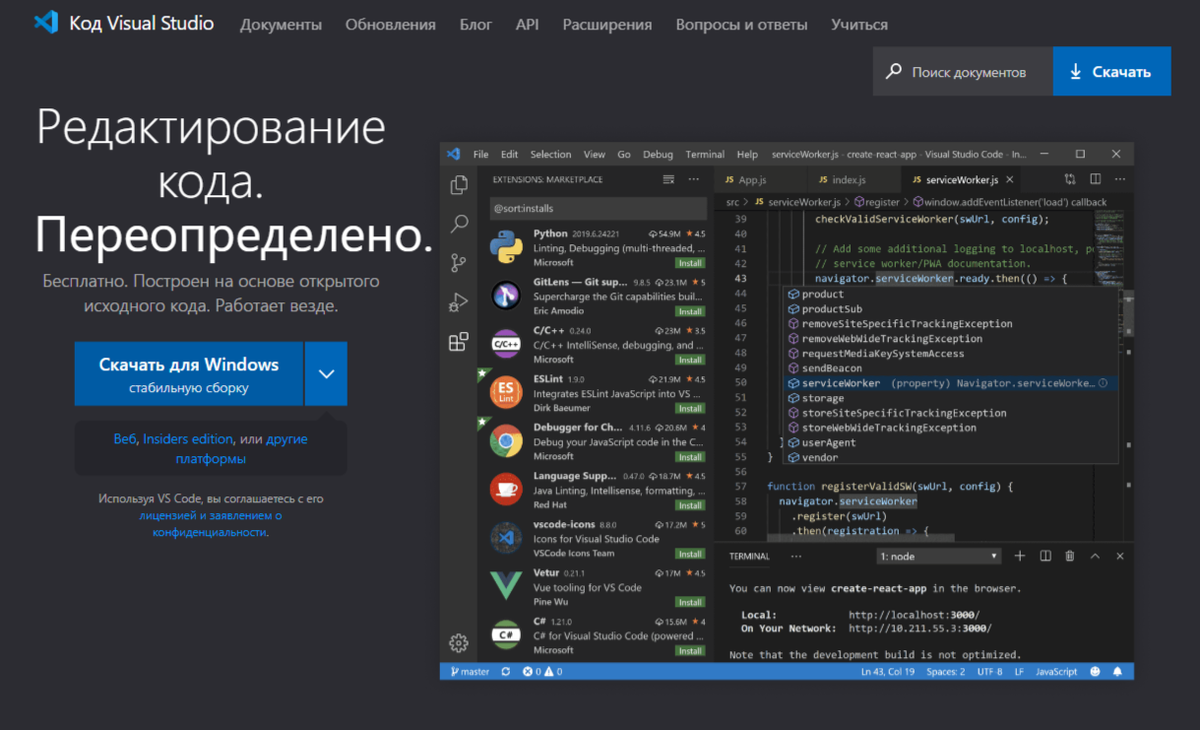Click the clear extensions search results icon
The image size is (1200, 730).
pos(669,180)
